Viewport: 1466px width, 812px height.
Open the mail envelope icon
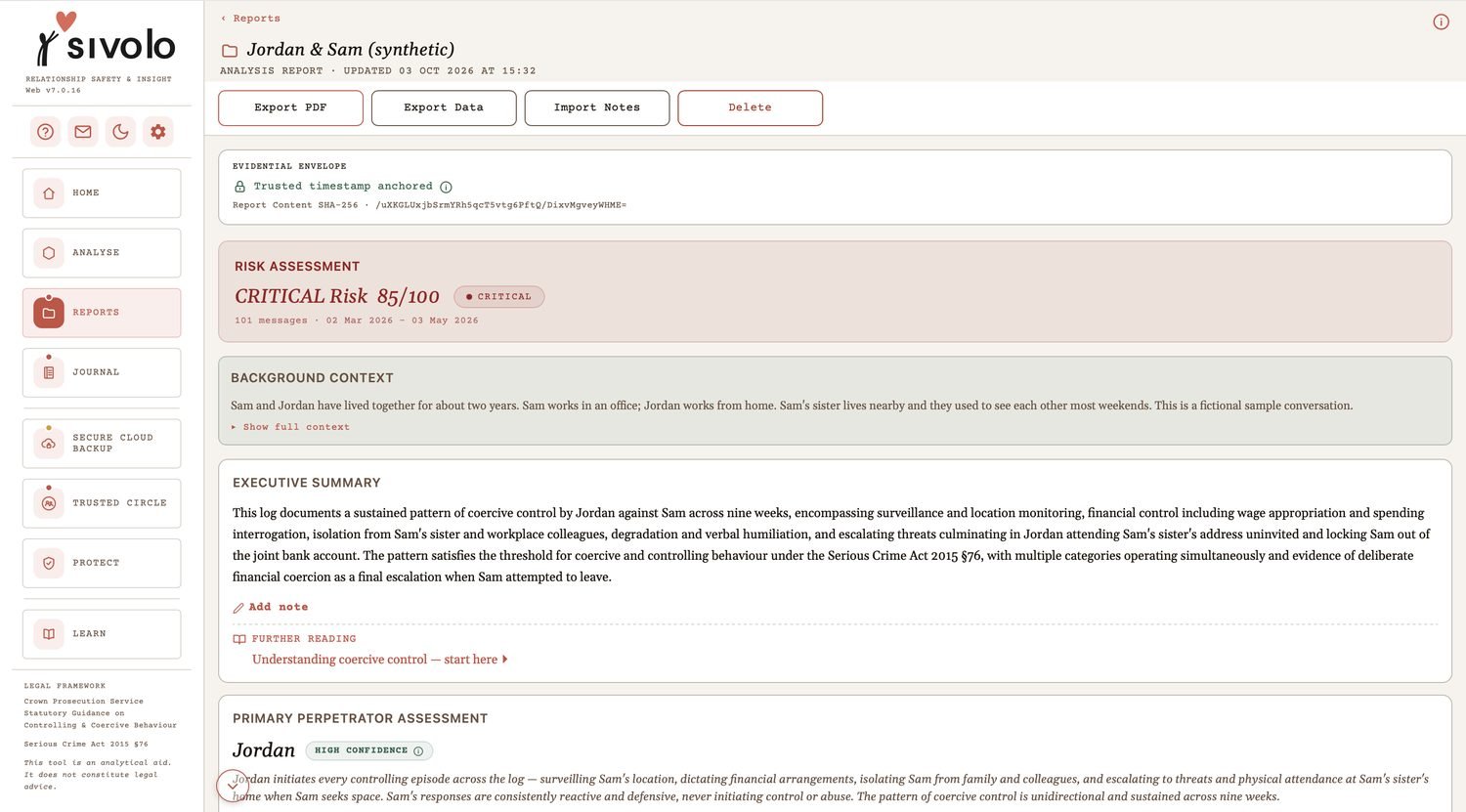pyautogui.click(x=83, y=132)
